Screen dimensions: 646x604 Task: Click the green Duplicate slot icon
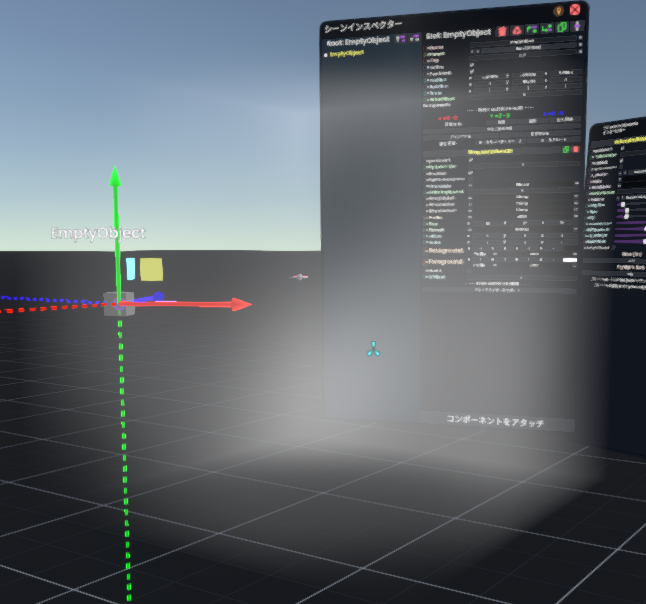coord(562,27)
